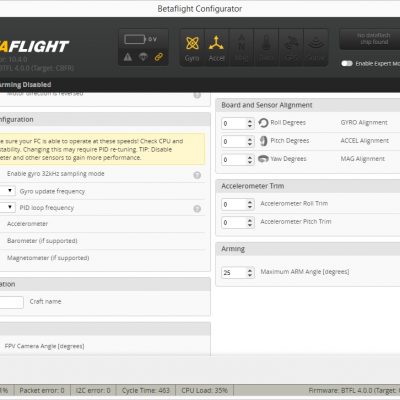Click the Maximum ARM Angle field
This screenshot has height=400, width=400.
238,273
